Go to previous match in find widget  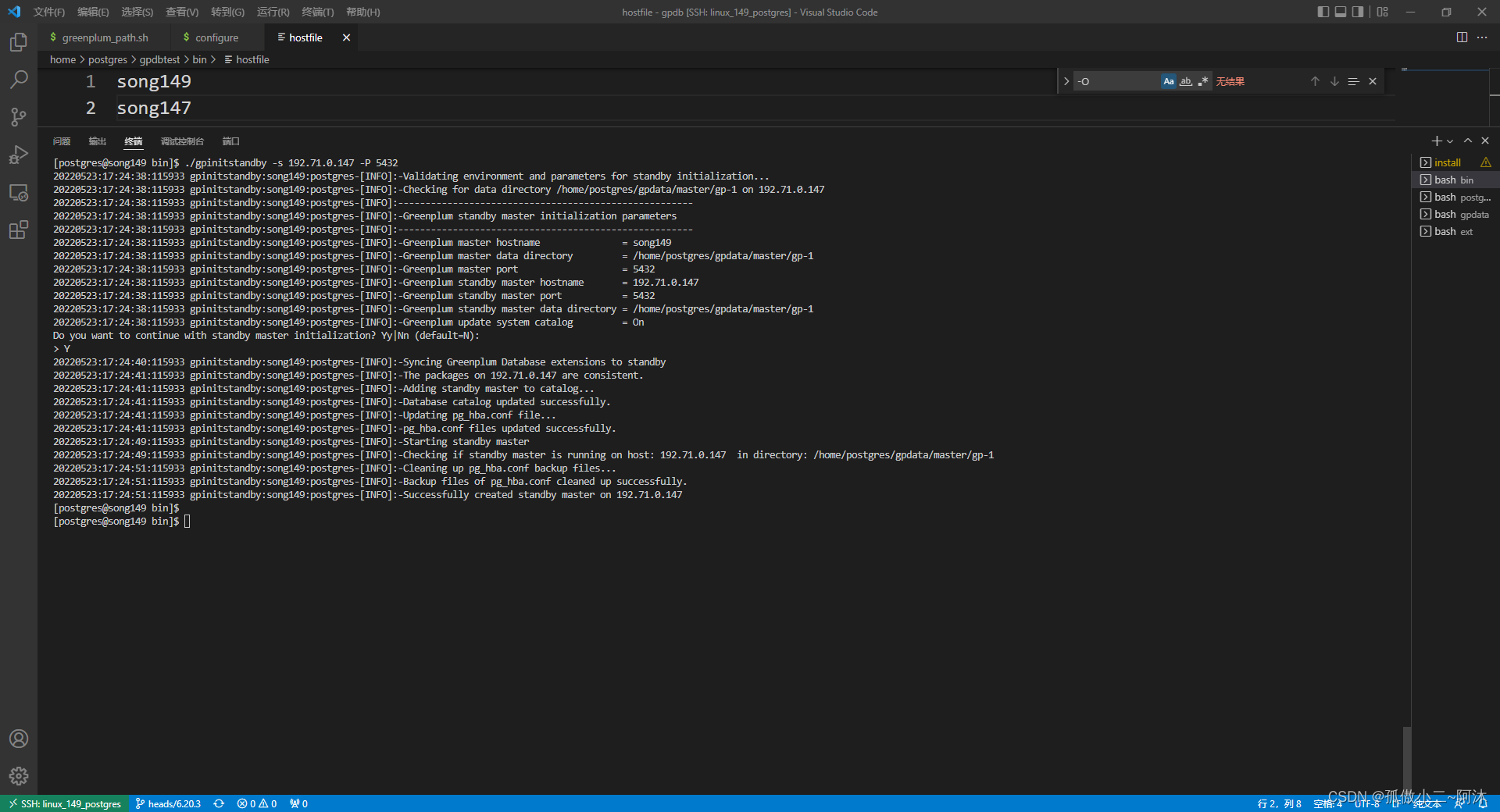1315,81
